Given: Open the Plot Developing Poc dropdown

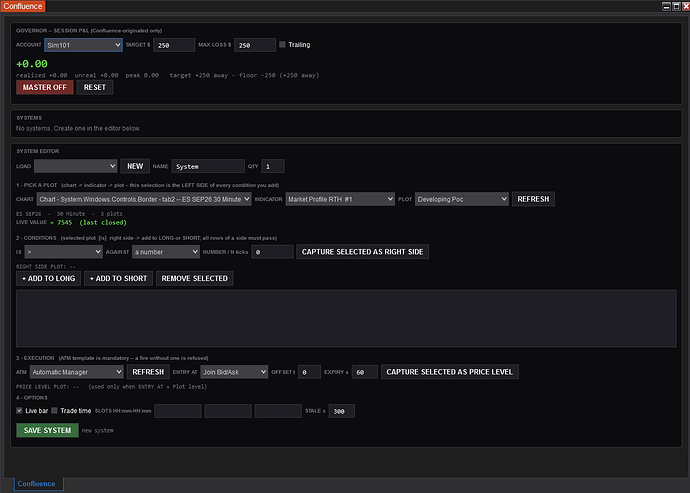Looking at the screenshot, I should point(462,199).
